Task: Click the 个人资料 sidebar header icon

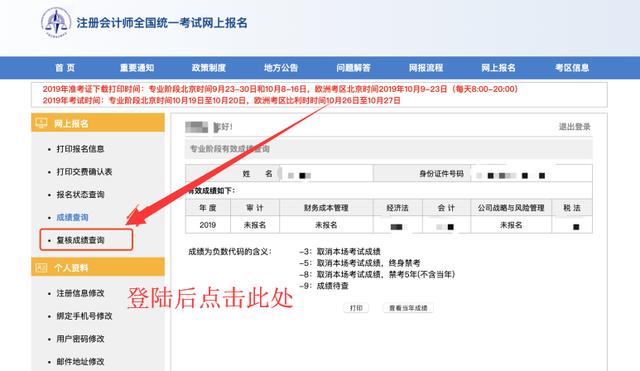Action: pyautogui.click(x=41, y=268)
